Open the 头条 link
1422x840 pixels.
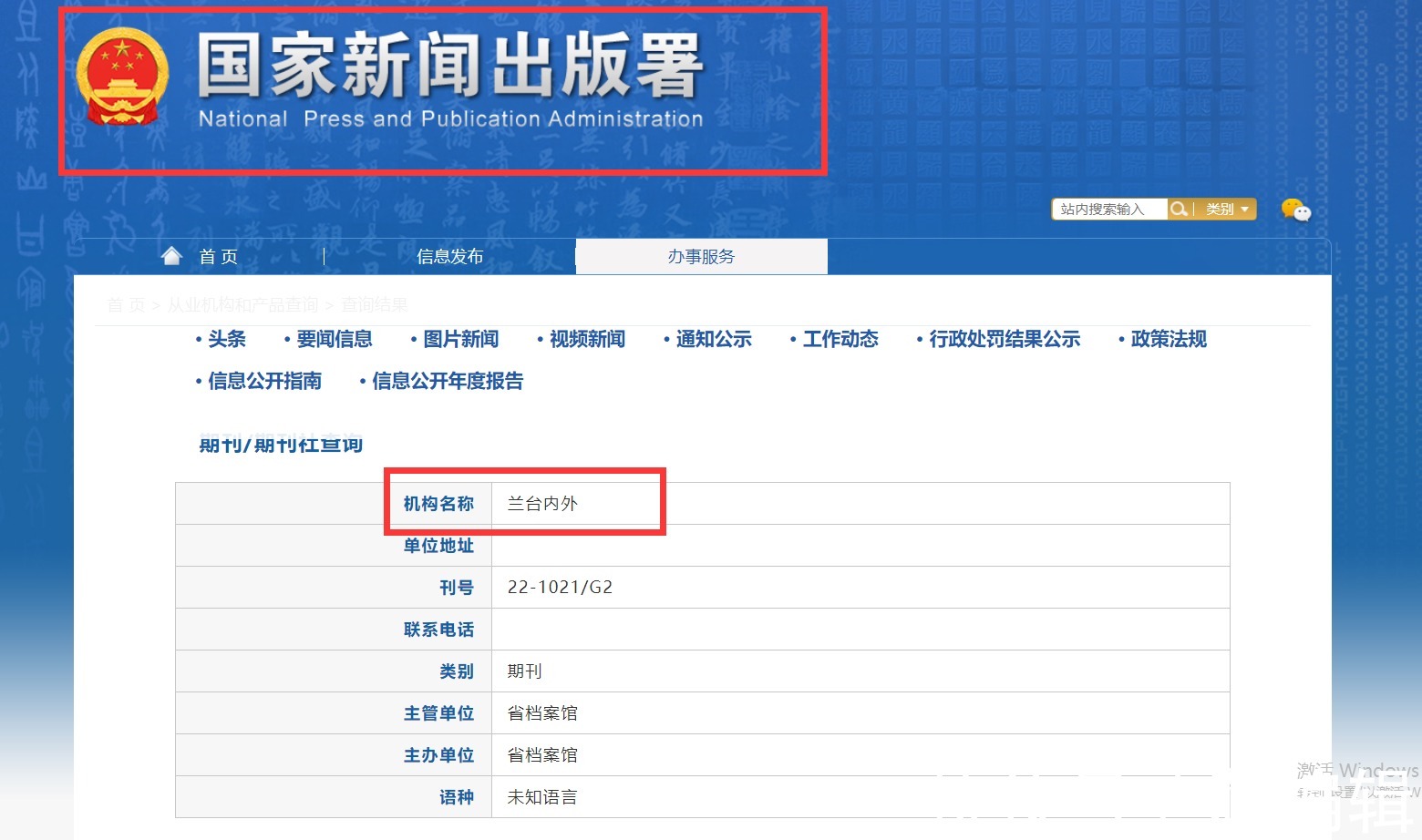(x=226, y=340)
